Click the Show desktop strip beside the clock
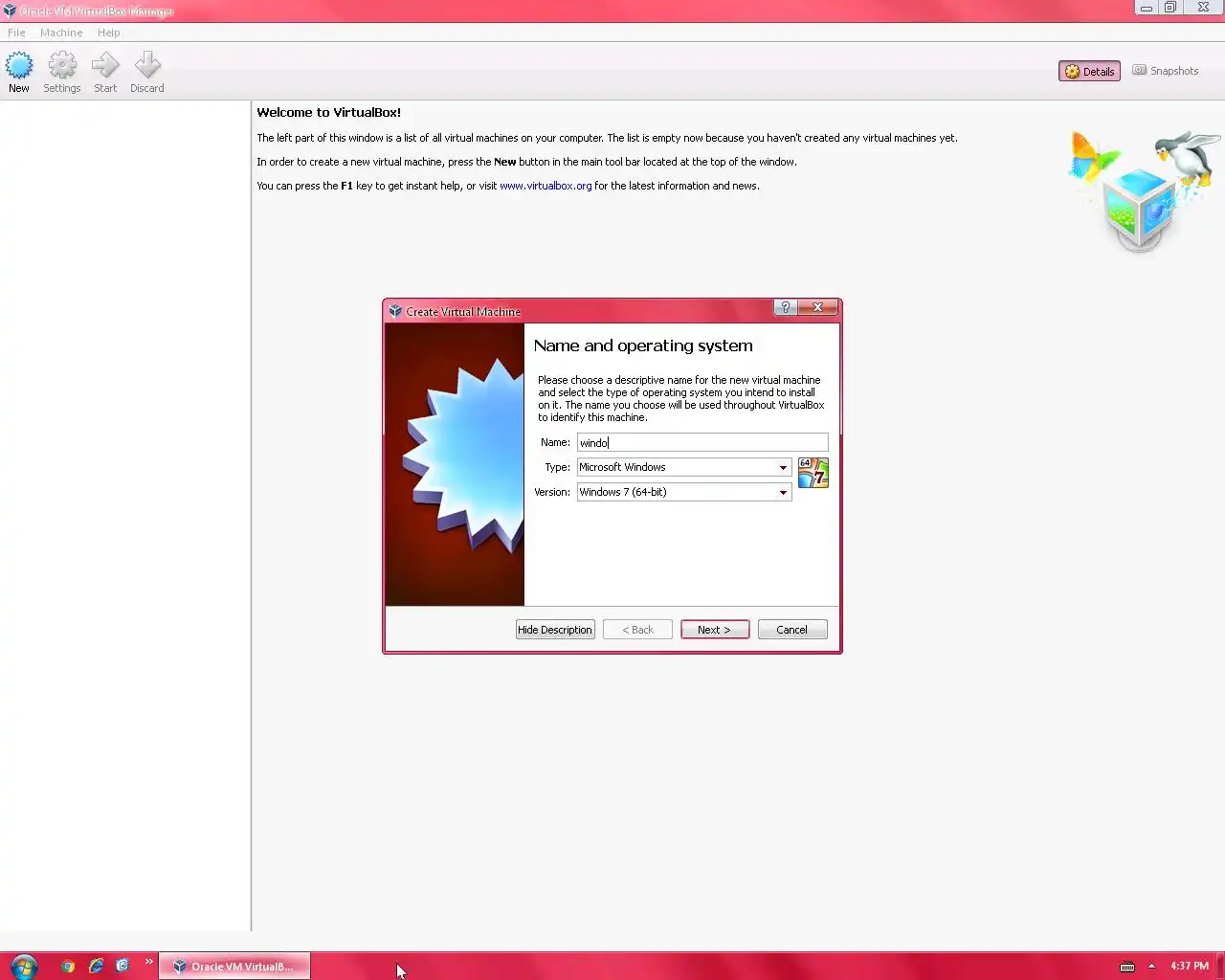Viewport: 1225px width, 980px height. pyautogui.click(x=1219, y=966)
